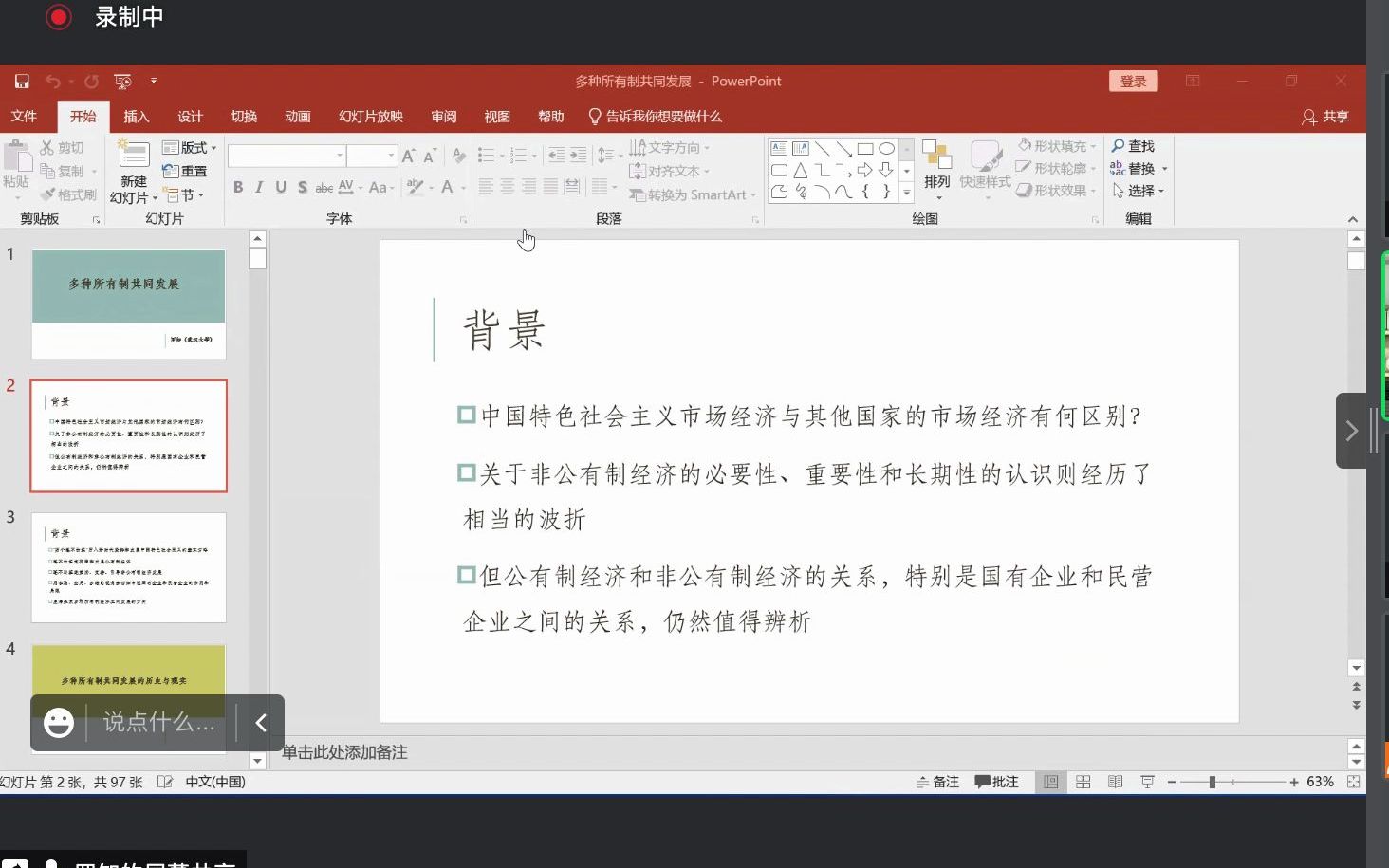This screenshot has height=868, width=1389.
Task: Click the Fit slide to window icon
Action: click(x=1353, y=782)
